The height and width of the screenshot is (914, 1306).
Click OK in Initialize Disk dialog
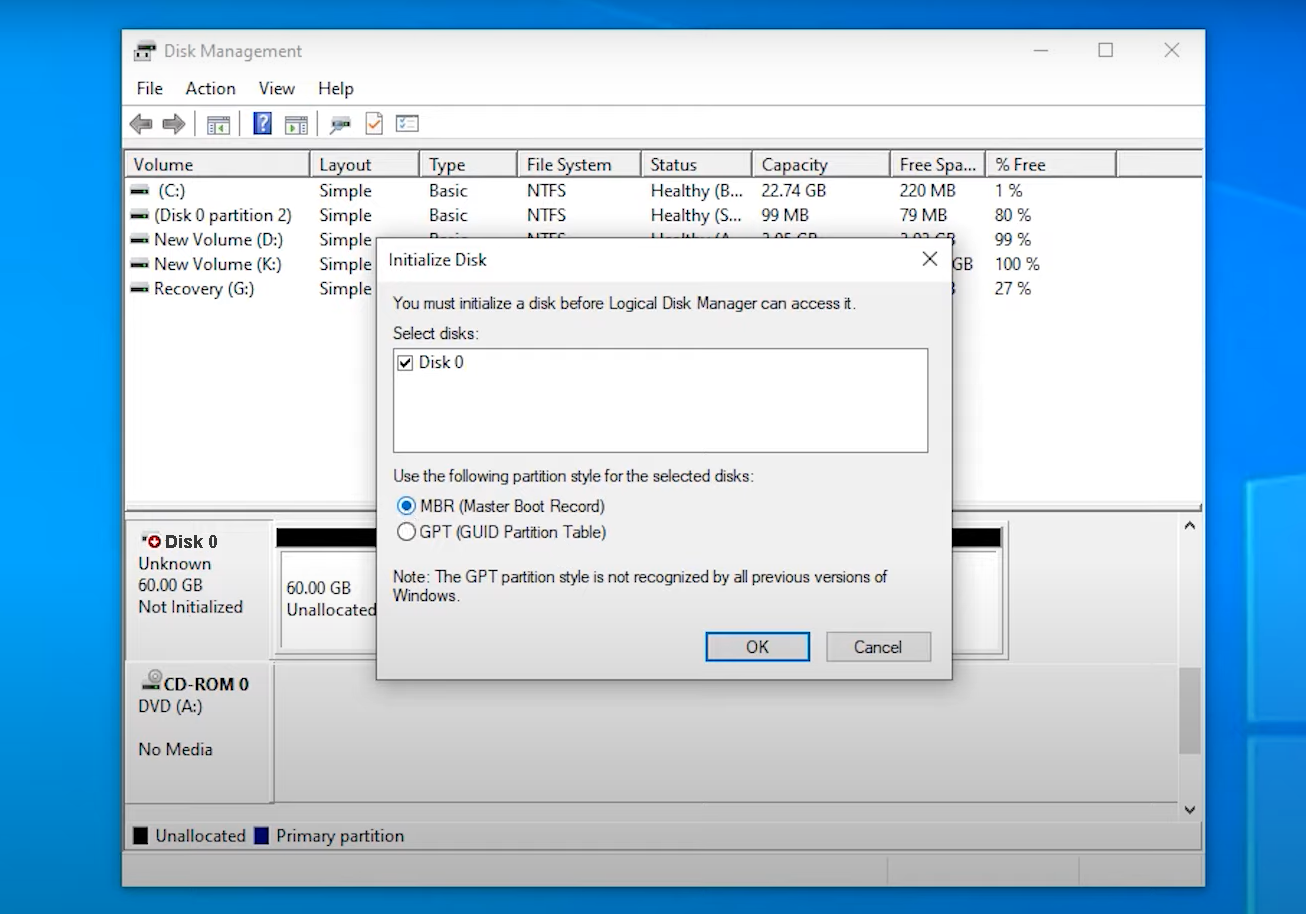coord(757,647)
